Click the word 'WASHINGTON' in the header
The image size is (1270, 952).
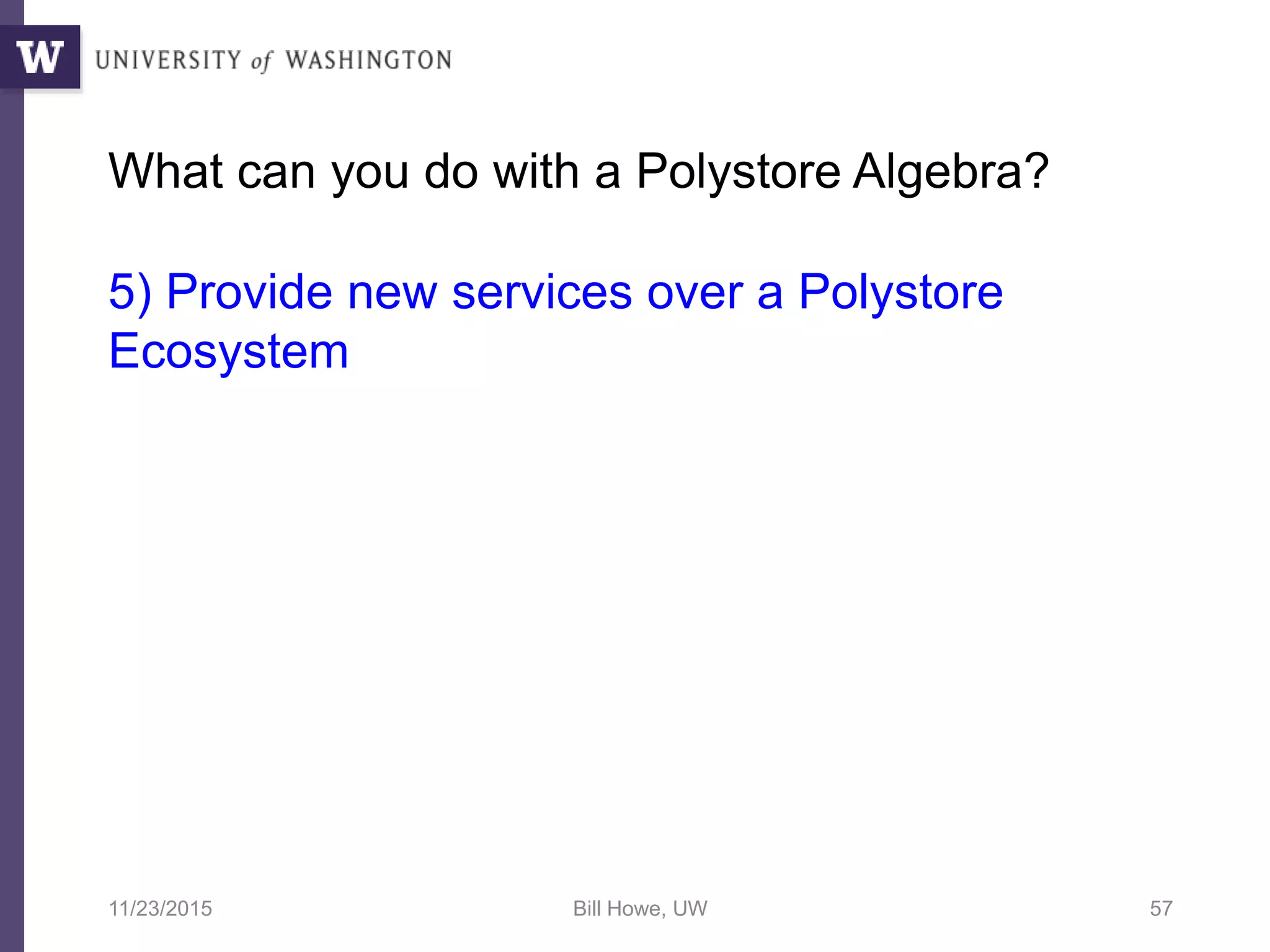(369, 60)
